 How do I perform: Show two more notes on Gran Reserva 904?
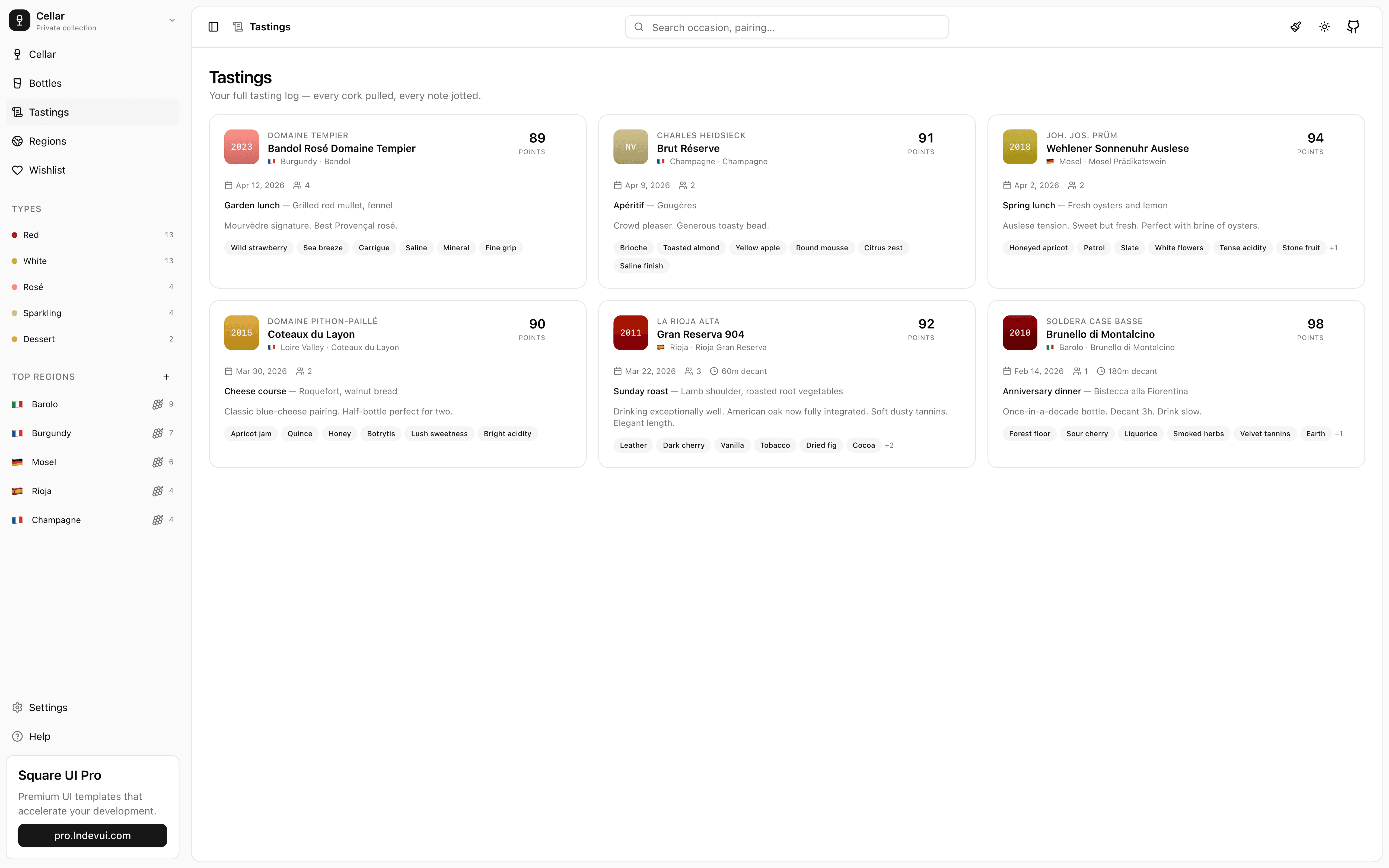click(x=889, y=445)
